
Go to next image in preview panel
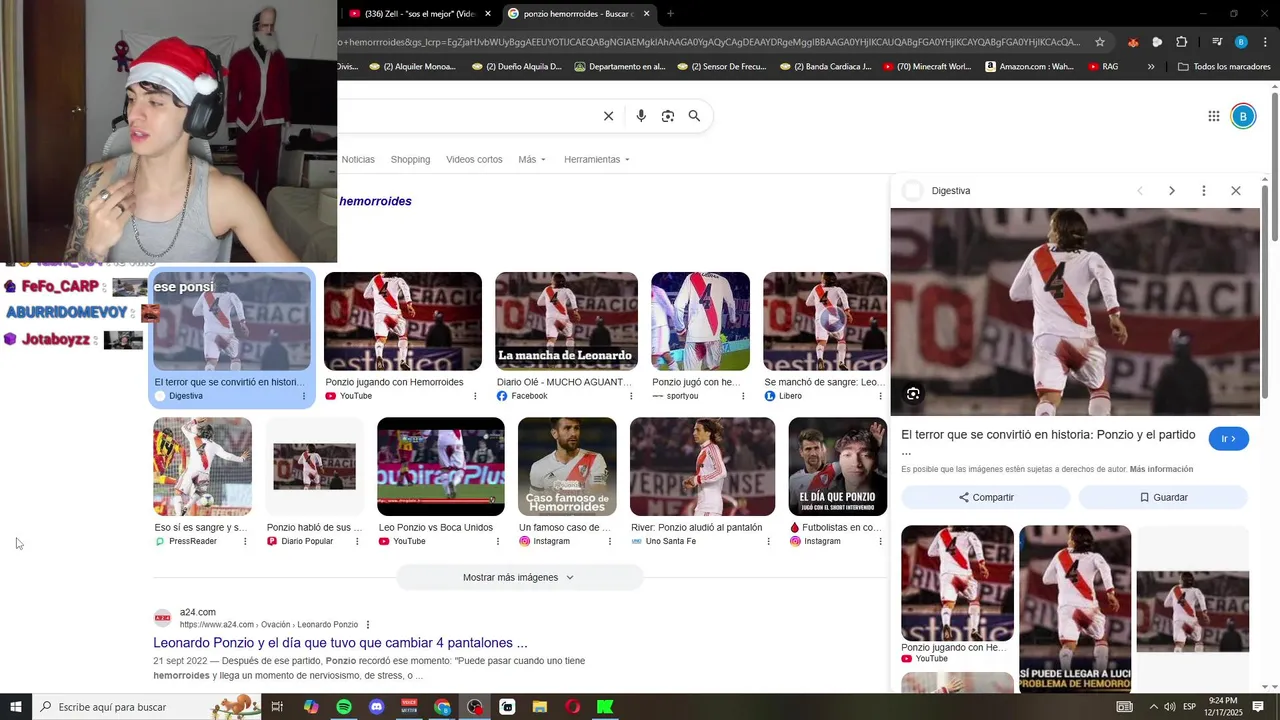click(1172, 191)
